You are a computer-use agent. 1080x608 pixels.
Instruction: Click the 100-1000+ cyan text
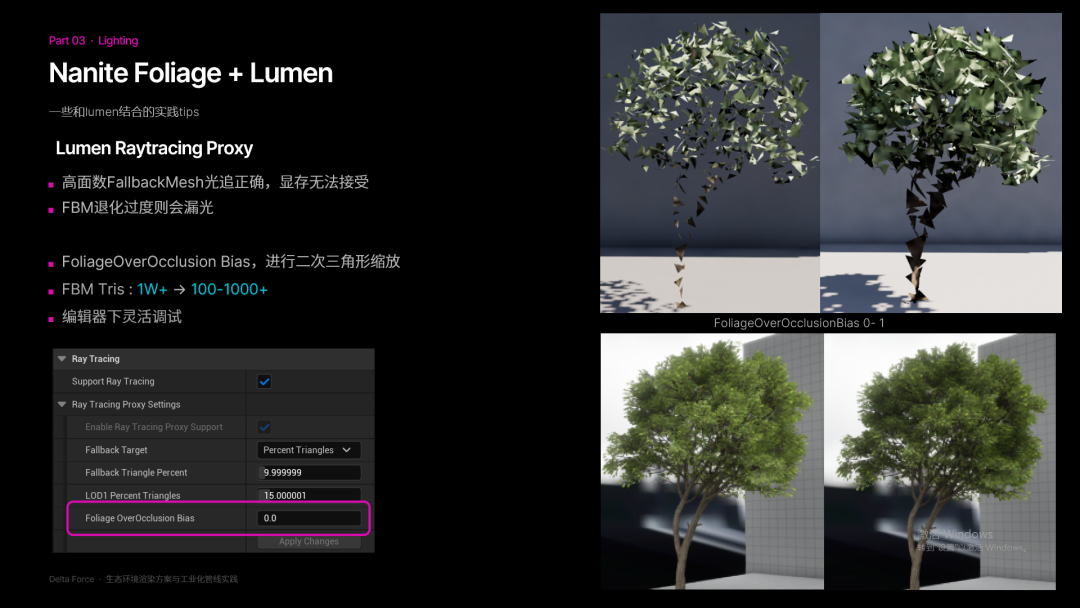coord(229,289)
